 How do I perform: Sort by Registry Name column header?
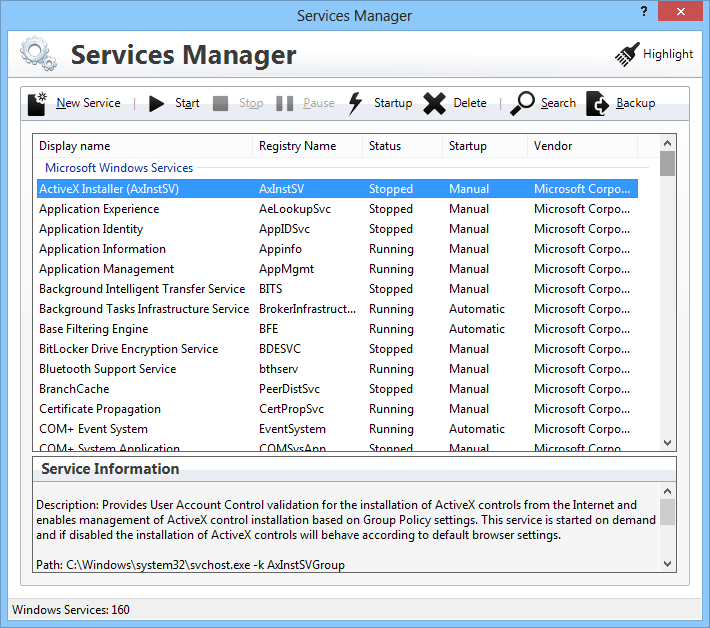pos(307,146)
